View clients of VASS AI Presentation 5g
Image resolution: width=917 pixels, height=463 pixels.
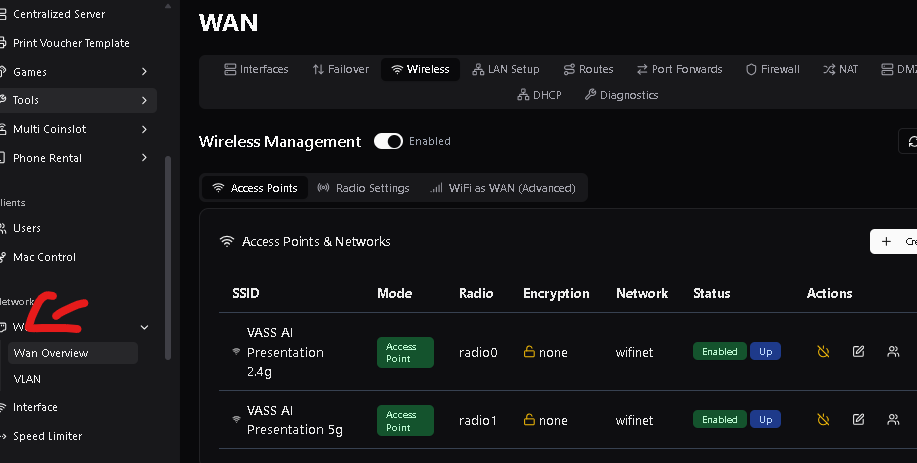(893, 419)
